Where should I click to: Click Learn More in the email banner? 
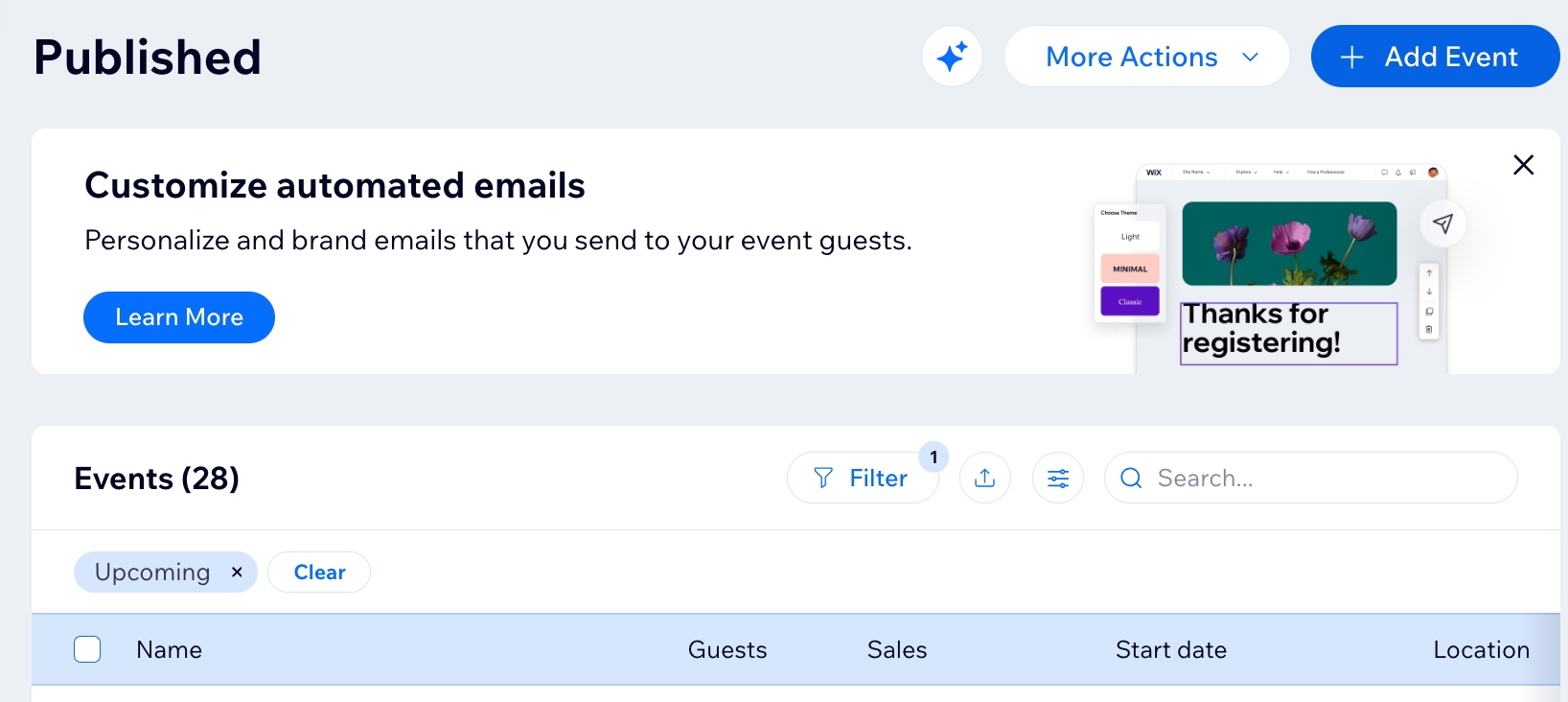coord(179,317)
